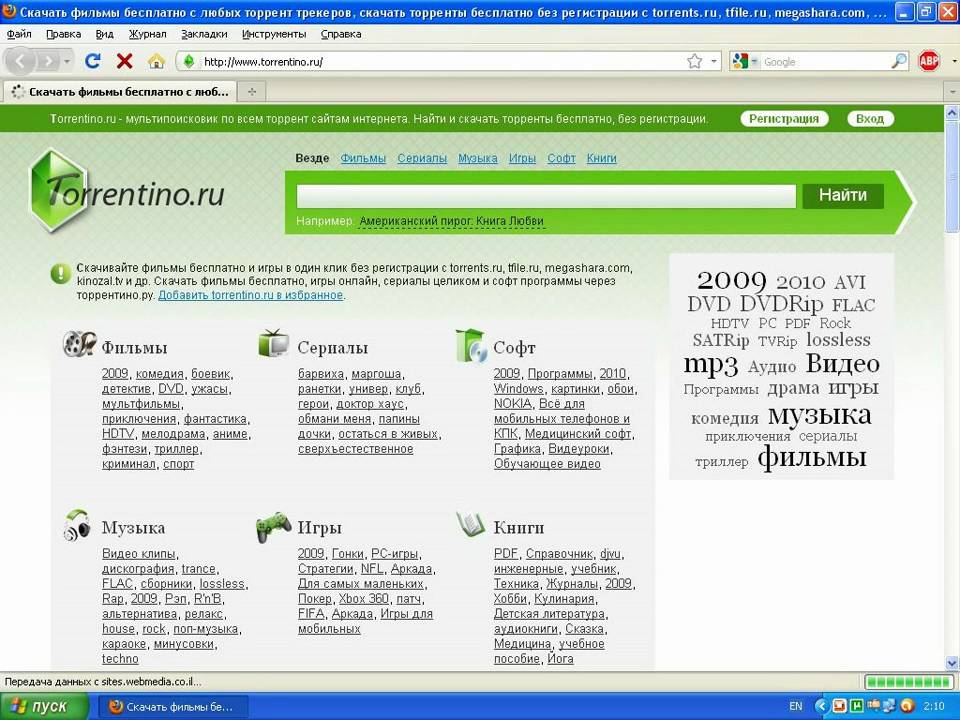Click the film reel icon next to Фильмы

point(80,344)
